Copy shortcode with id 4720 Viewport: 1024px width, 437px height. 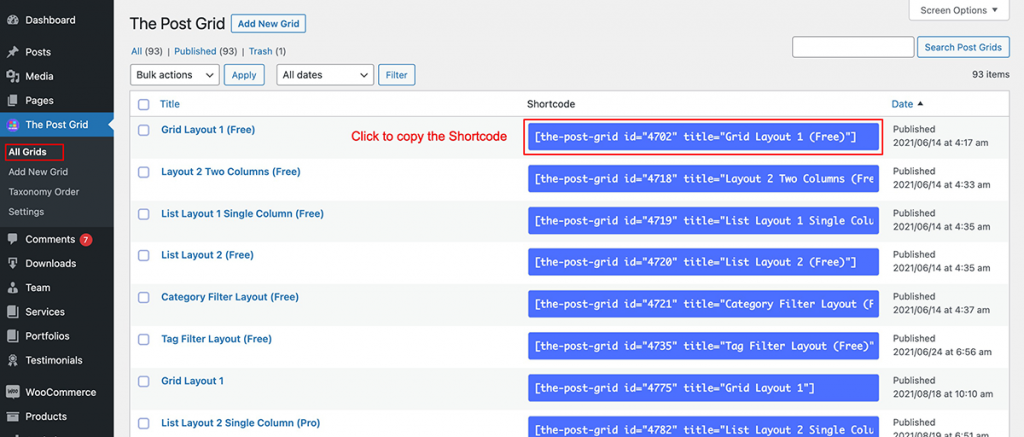pyautogui.click(x=703, y=263)
